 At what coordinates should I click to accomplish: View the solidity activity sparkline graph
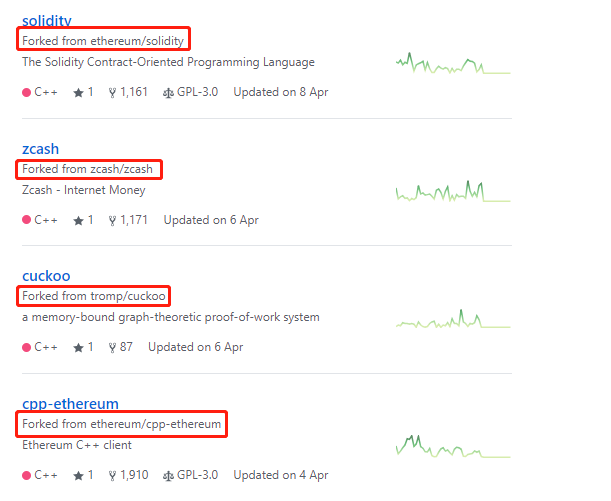tap(453, 63)
